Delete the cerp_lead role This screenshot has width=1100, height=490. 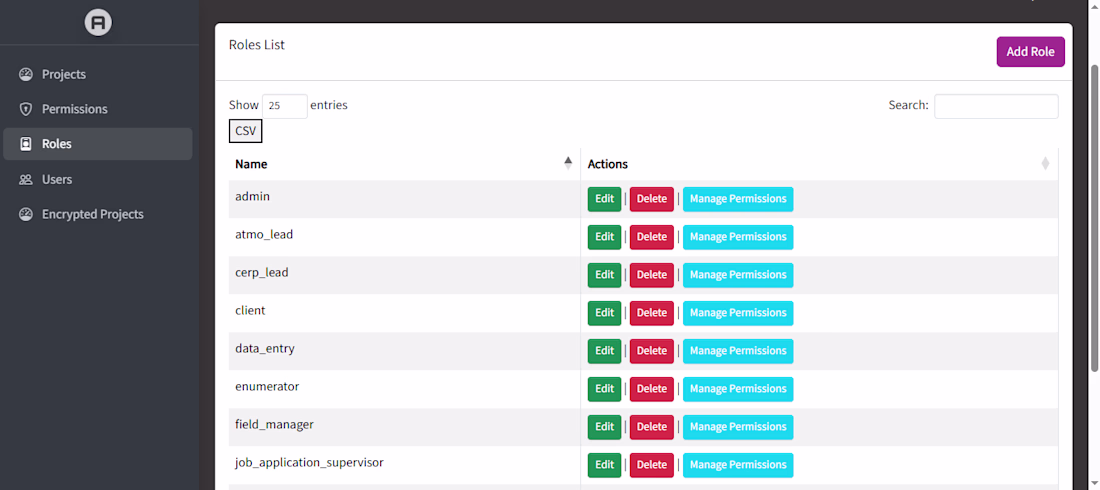(x=652, y=274)
